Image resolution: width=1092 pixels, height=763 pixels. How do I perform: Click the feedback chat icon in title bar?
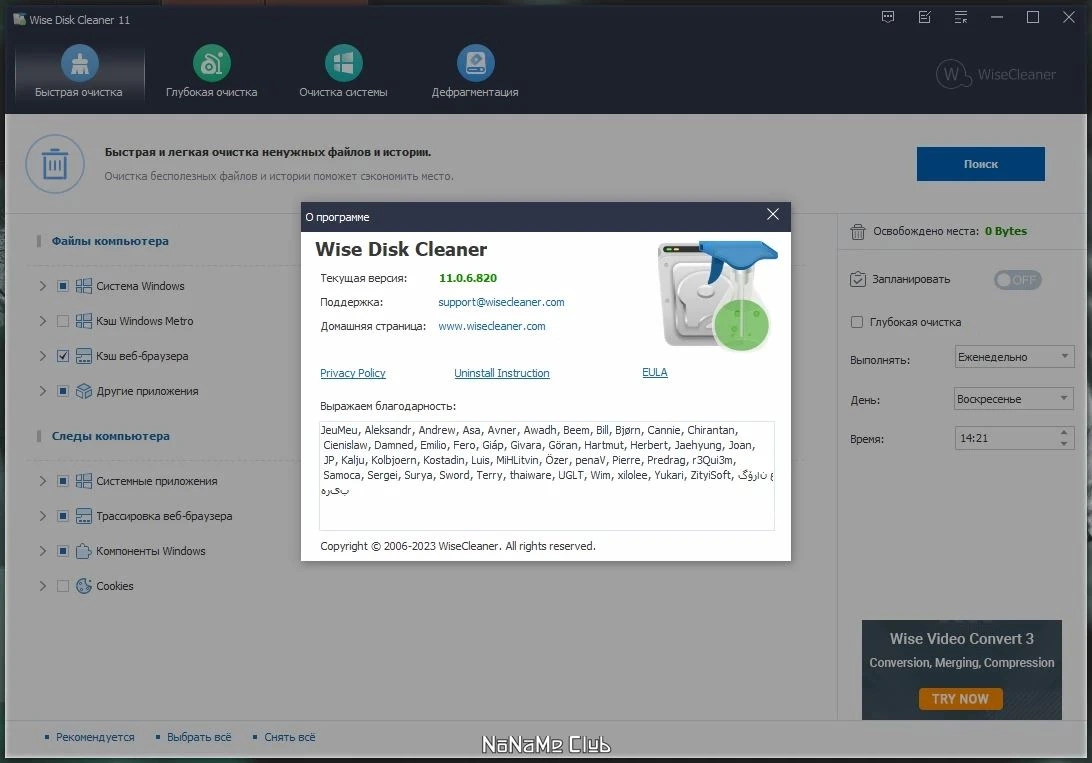[888, 17]
